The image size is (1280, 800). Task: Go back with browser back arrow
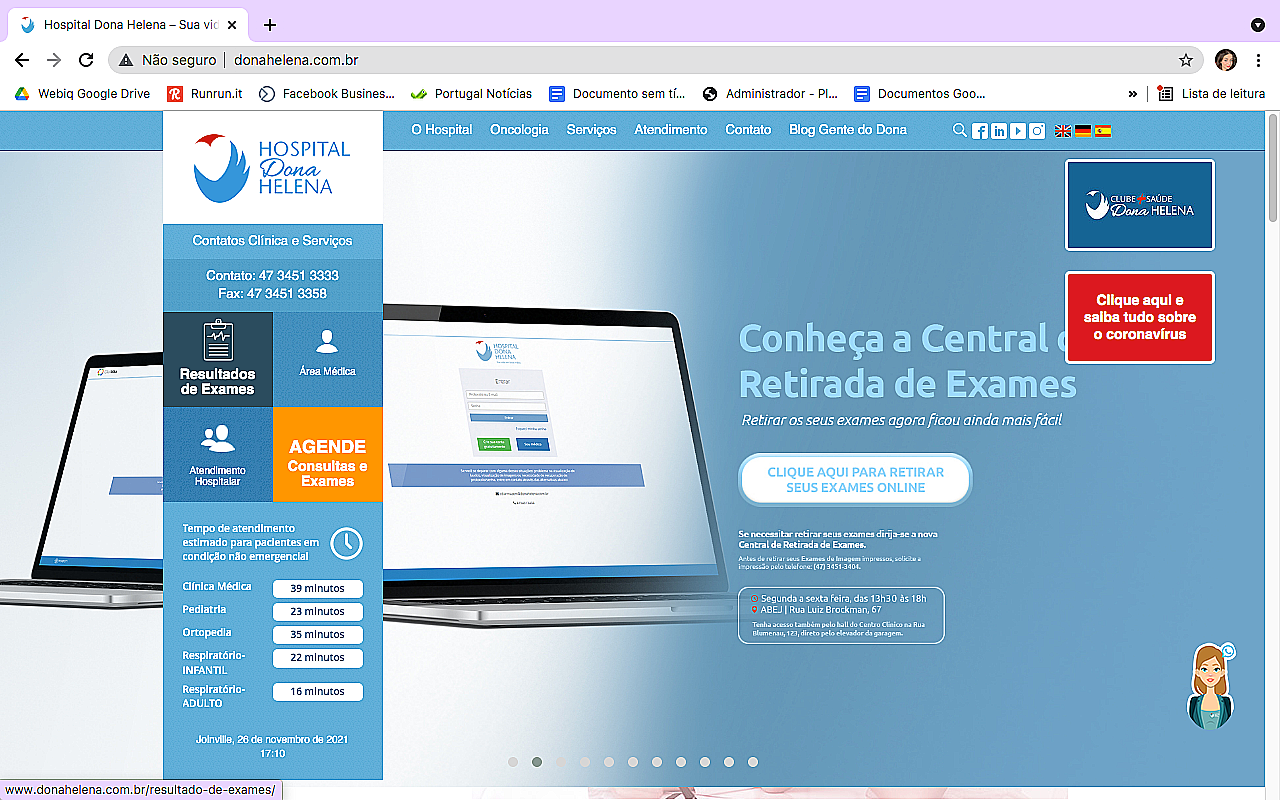pyautogui.click(x=22, y=60)
